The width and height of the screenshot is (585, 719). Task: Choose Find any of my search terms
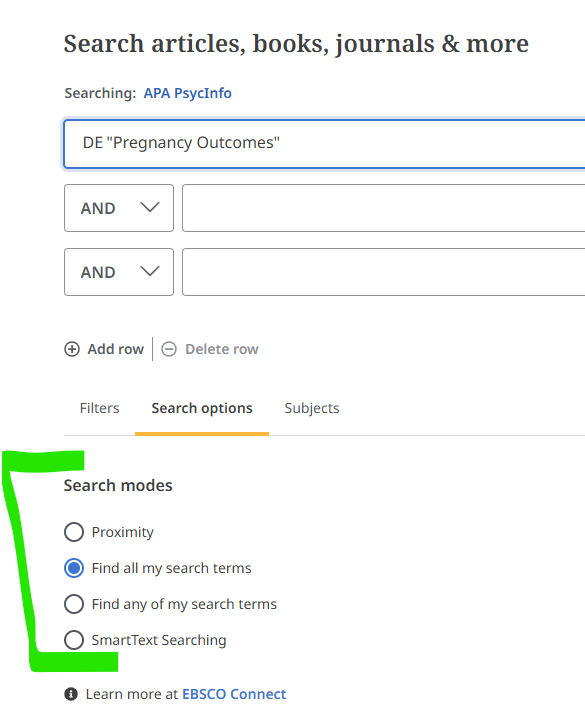(x=74, y=604)
